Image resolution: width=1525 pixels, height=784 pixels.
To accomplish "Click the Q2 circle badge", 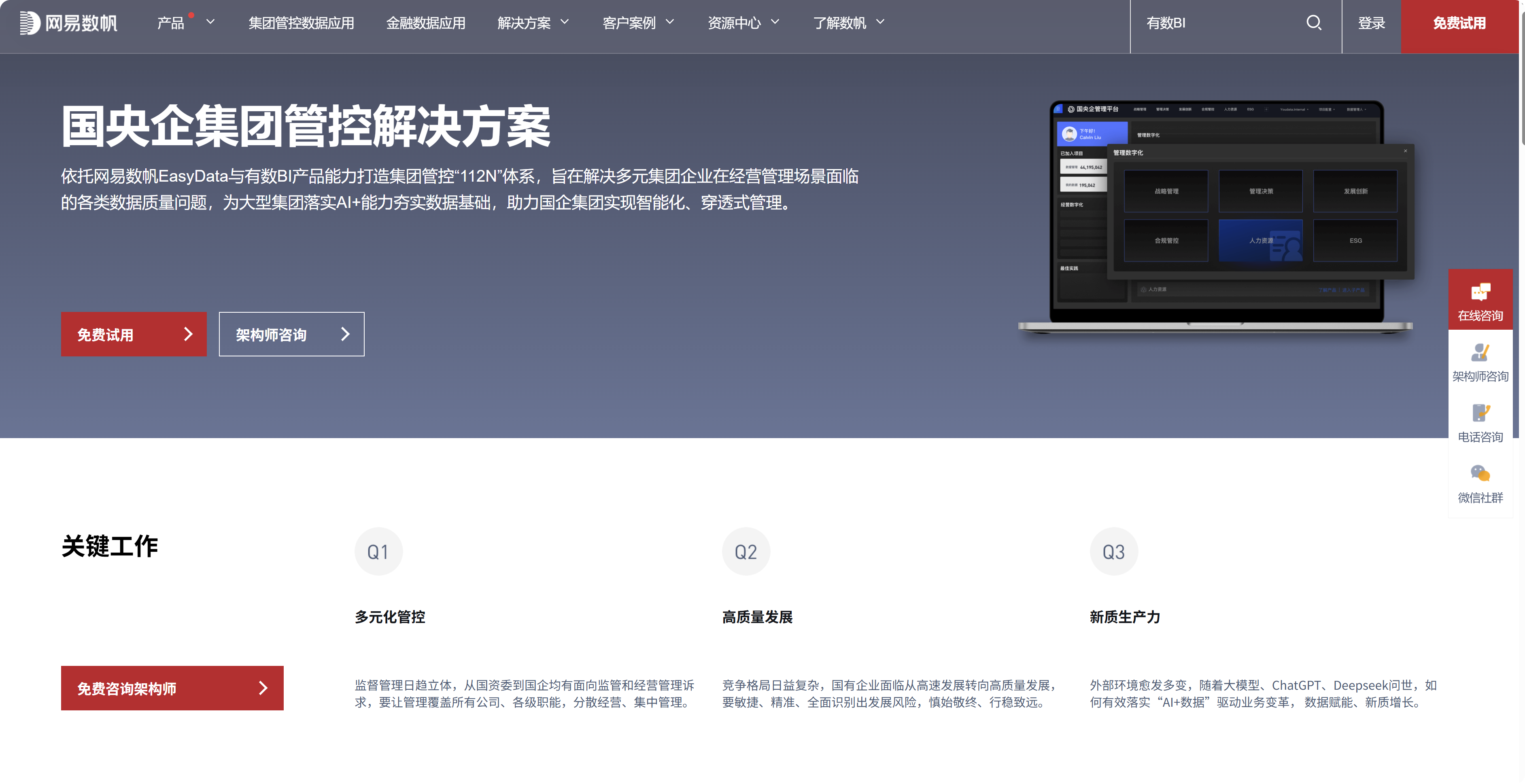I will [746, 551].
